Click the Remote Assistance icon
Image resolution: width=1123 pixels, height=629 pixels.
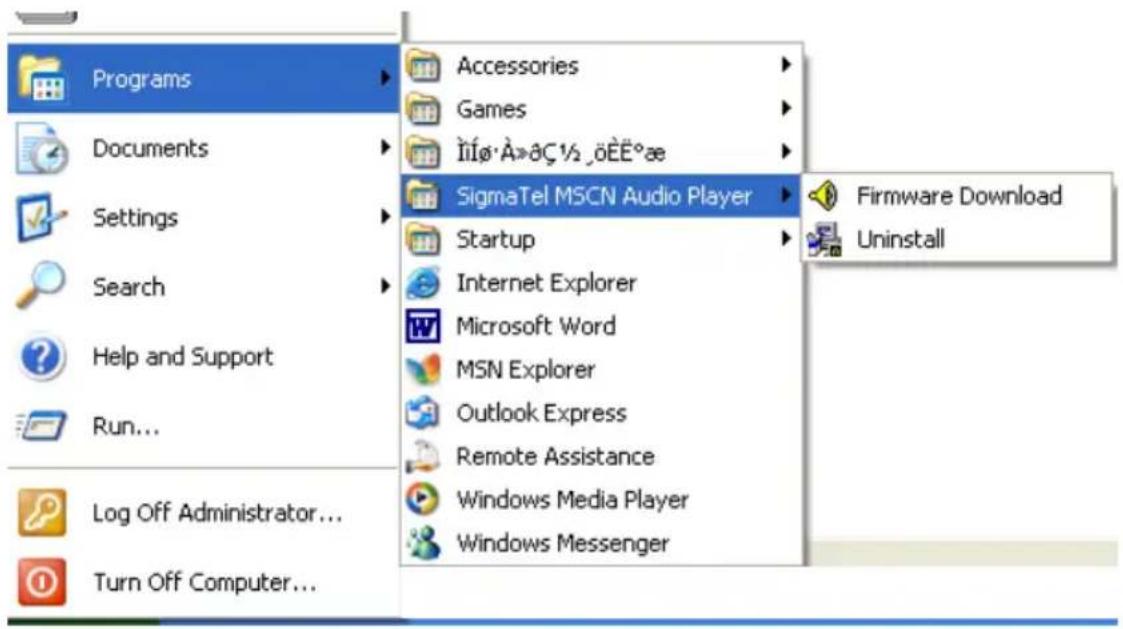(x=423, y=457)
